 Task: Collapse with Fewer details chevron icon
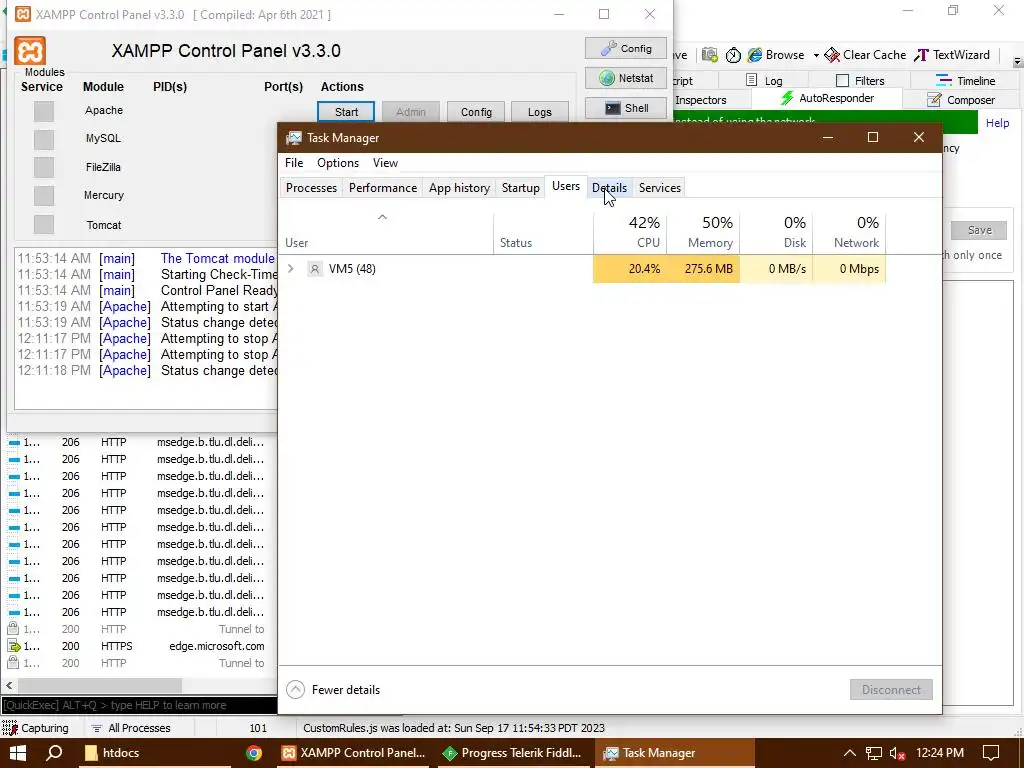tap(295, 690)
